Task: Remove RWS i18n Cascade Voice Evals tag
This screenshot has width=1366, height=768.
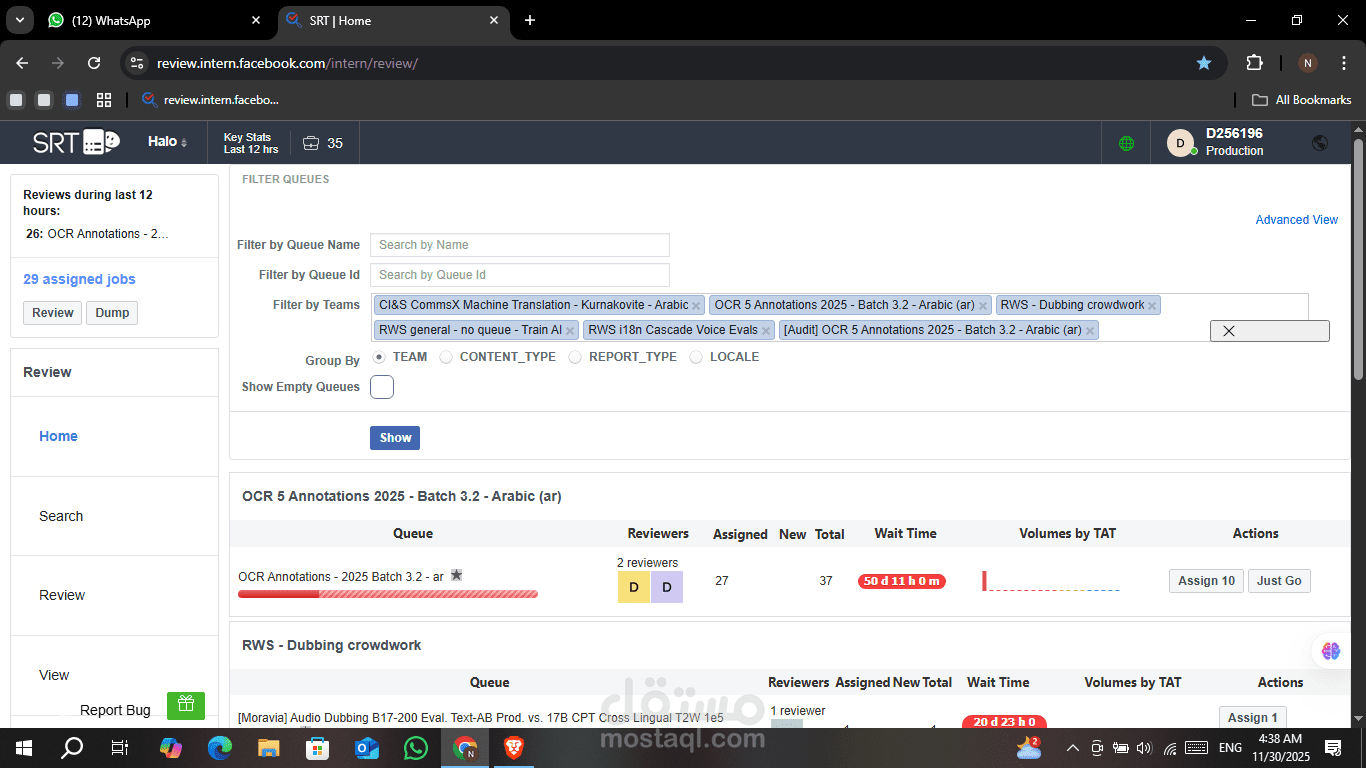Action: pyautogui.click(x=766, y=330)
